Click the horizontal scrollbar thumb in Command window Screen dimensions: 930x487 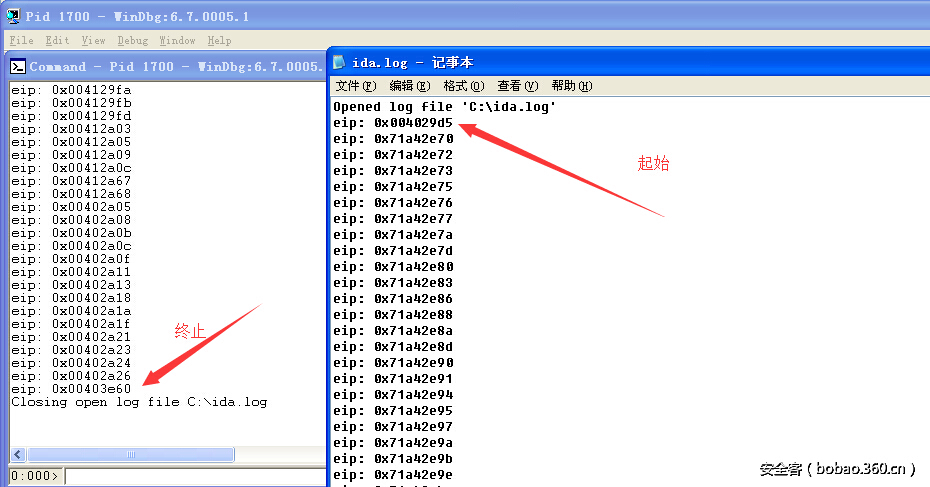pos(130,455)
